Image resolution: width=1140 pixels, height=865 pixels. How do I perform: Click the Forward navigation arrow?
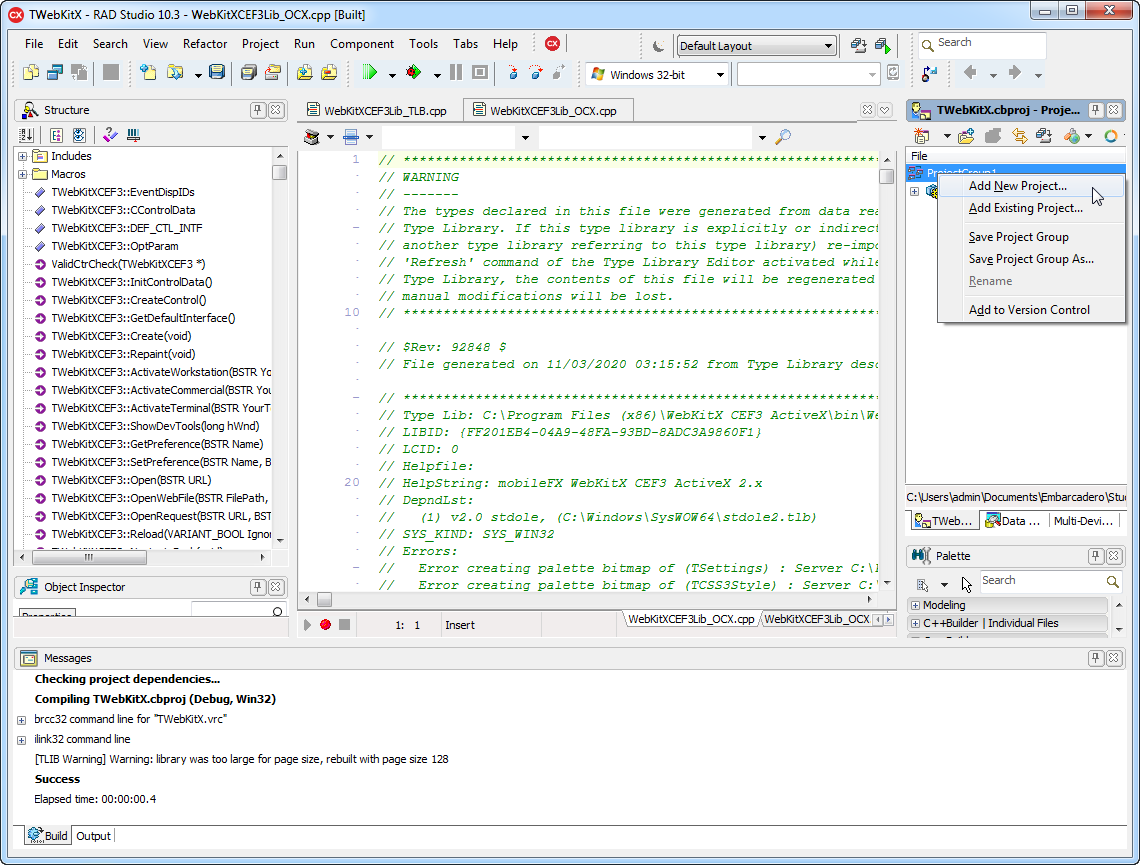[1015, 73]
